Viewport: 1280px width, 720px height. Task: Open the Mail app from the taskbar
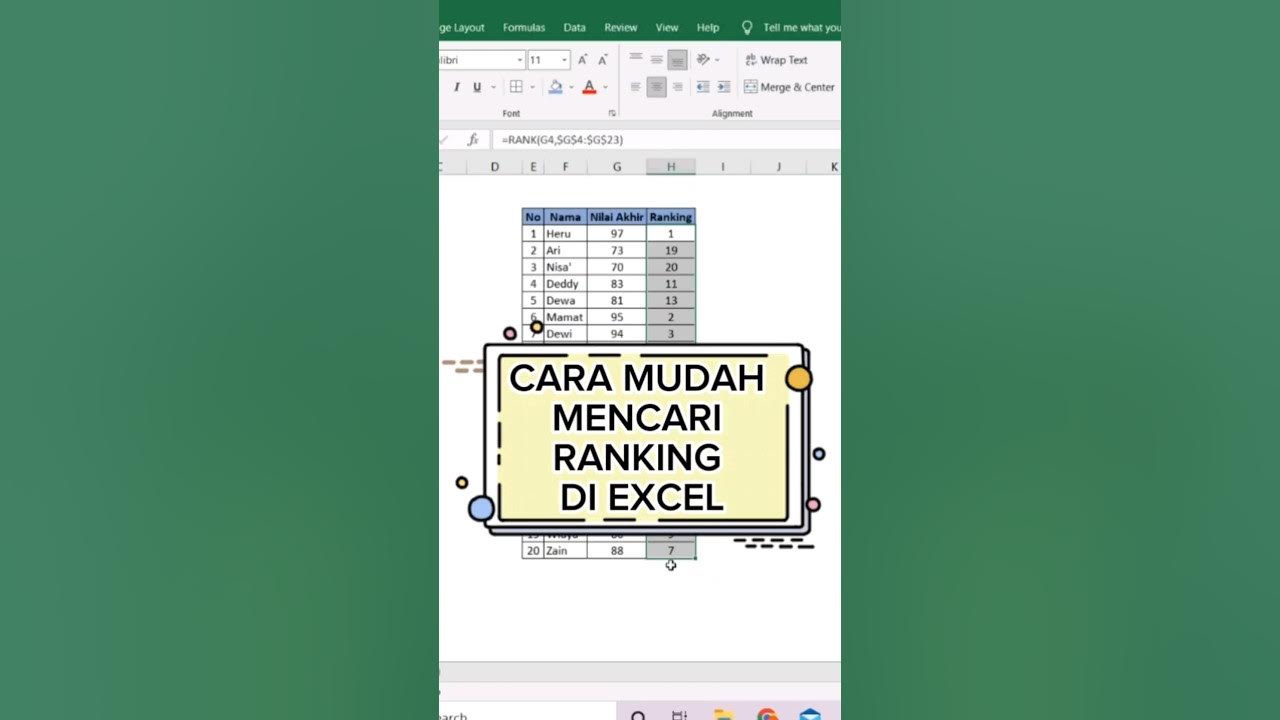pyautogui.click(x=810, y=715)
